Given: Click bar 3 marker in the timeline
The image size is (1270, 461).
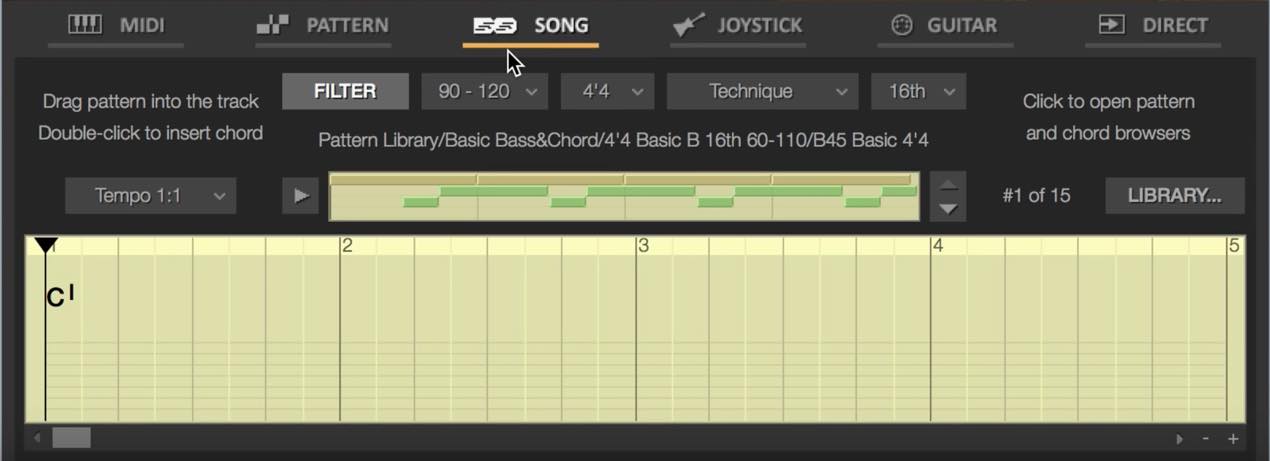Looking at the screenshot, I should tap(643, 245).
